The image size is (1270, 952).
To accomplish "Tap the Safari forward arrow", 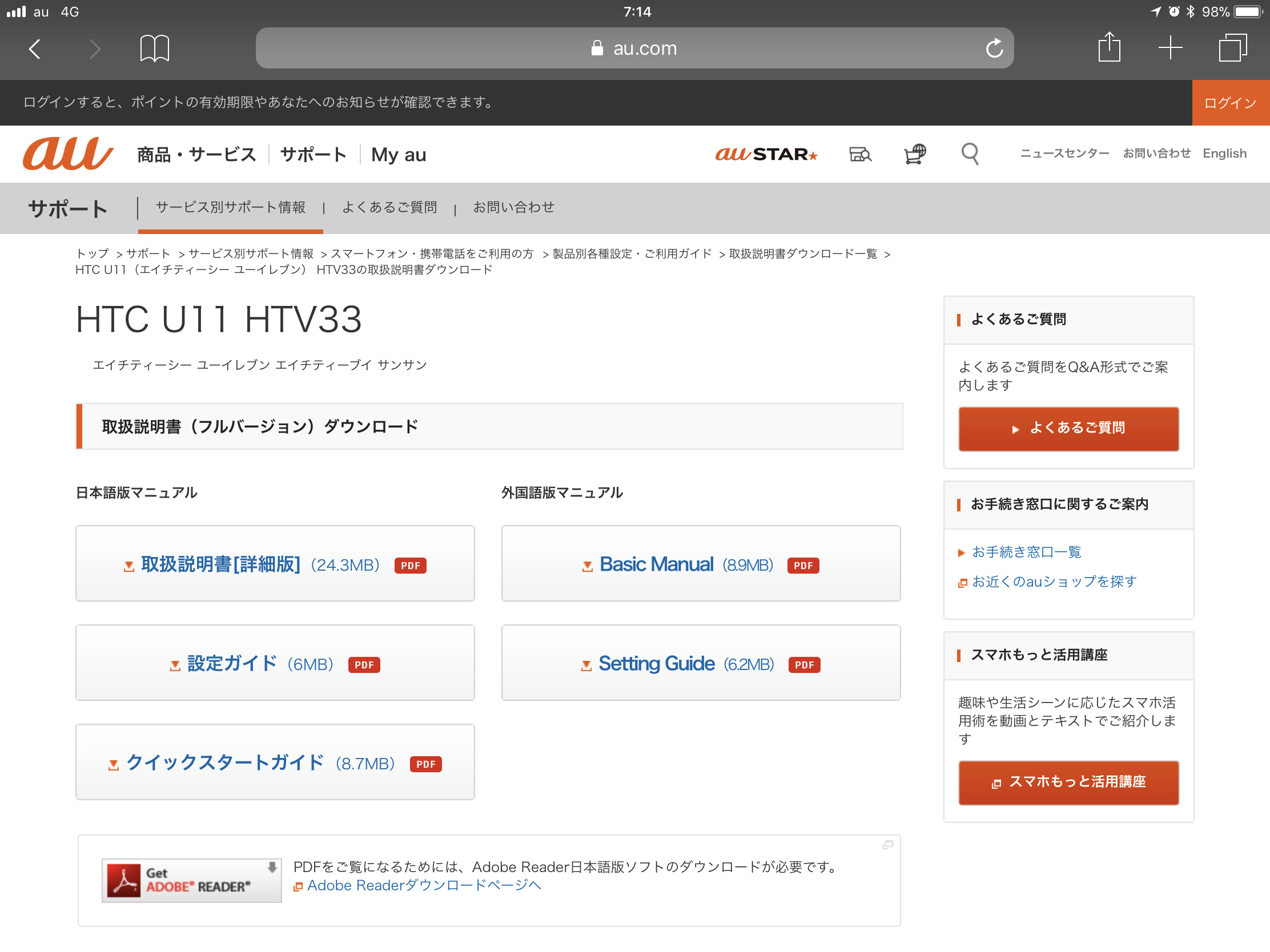I will point(95,49).
